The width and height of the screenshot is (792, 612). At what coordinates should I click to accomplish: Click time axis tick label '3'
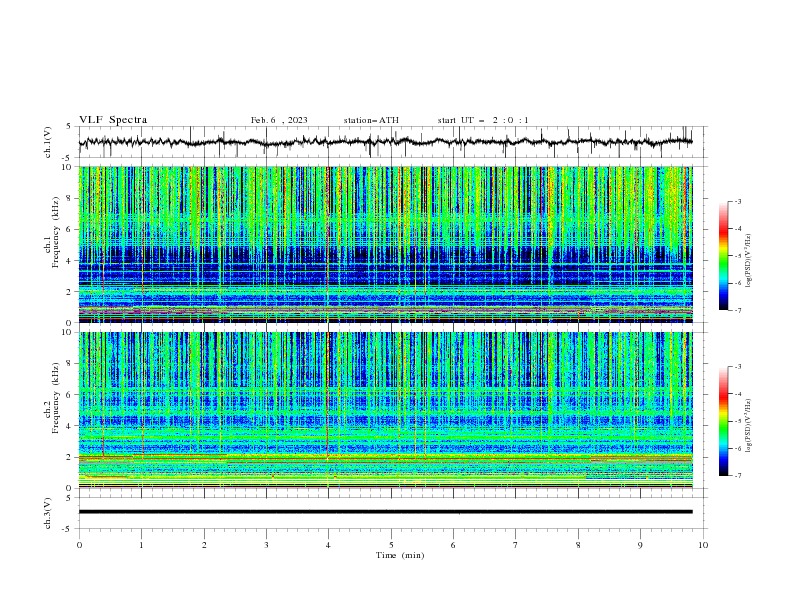[267, 545]
